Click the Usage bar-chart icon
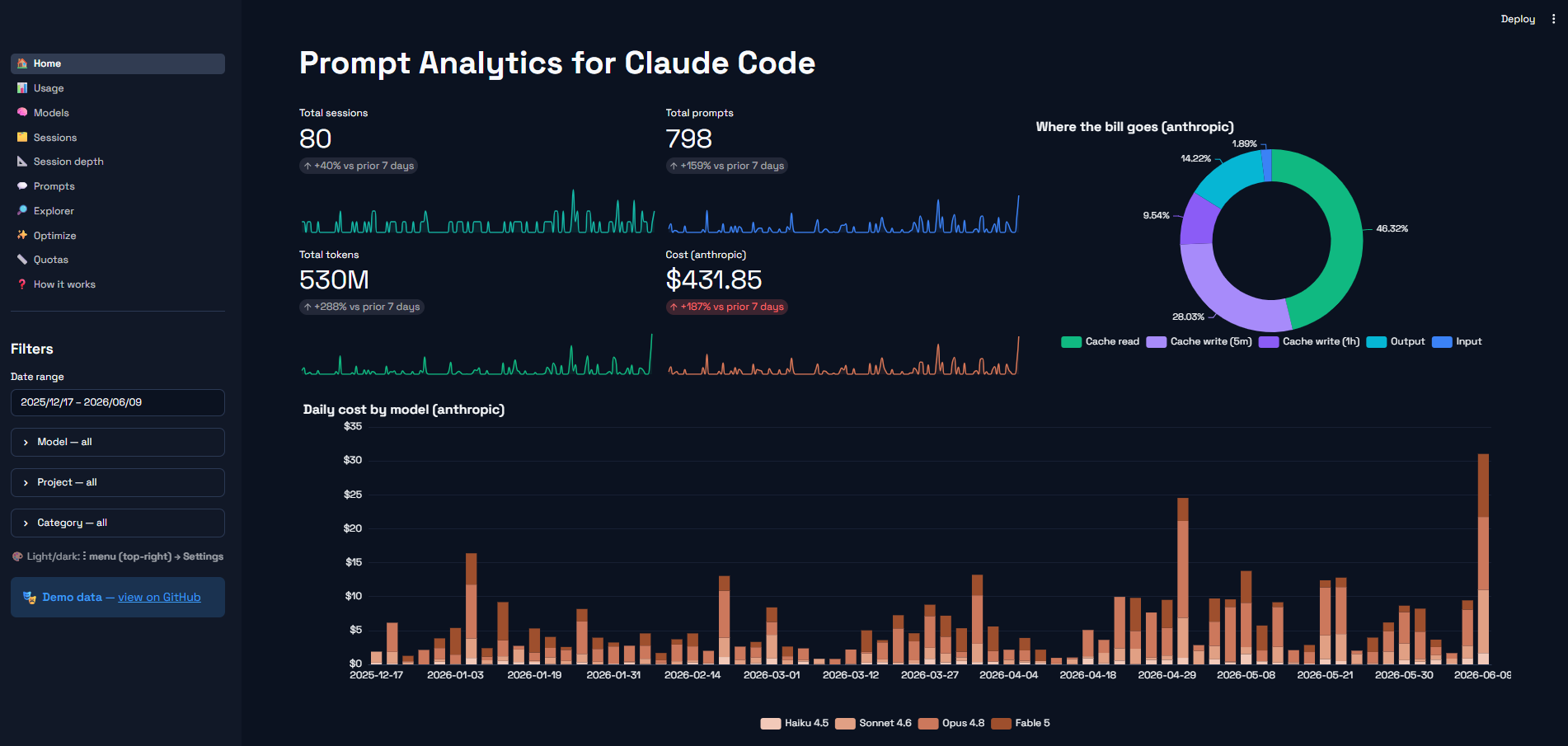 22,88
